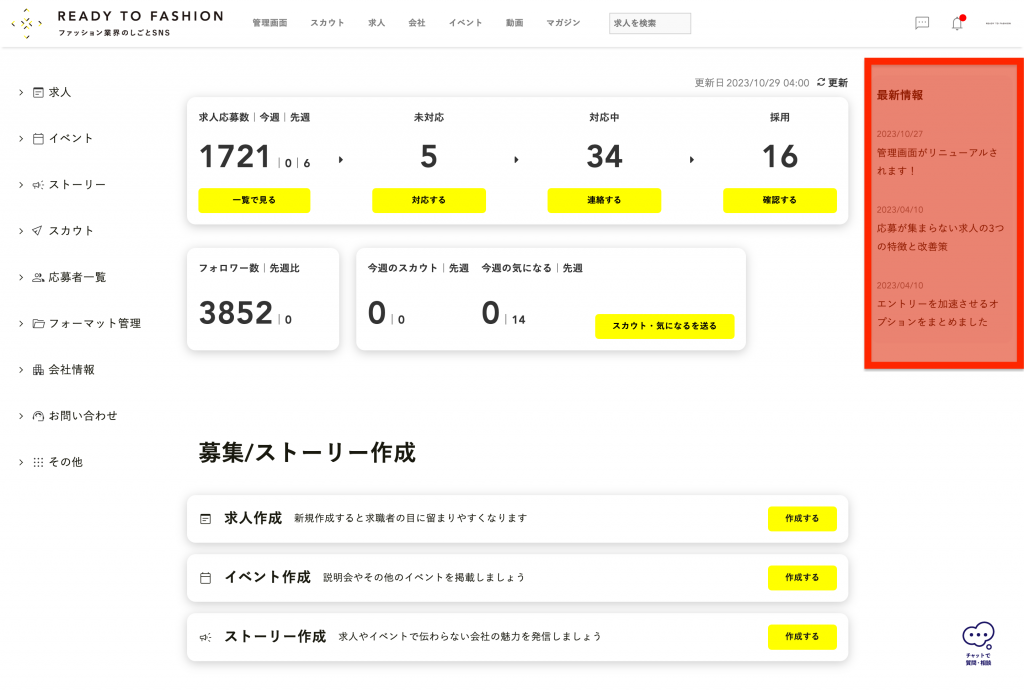Open the 管理画面 menu in top navigation
Screen dimensions: 1024x690
tap(269, 23)
